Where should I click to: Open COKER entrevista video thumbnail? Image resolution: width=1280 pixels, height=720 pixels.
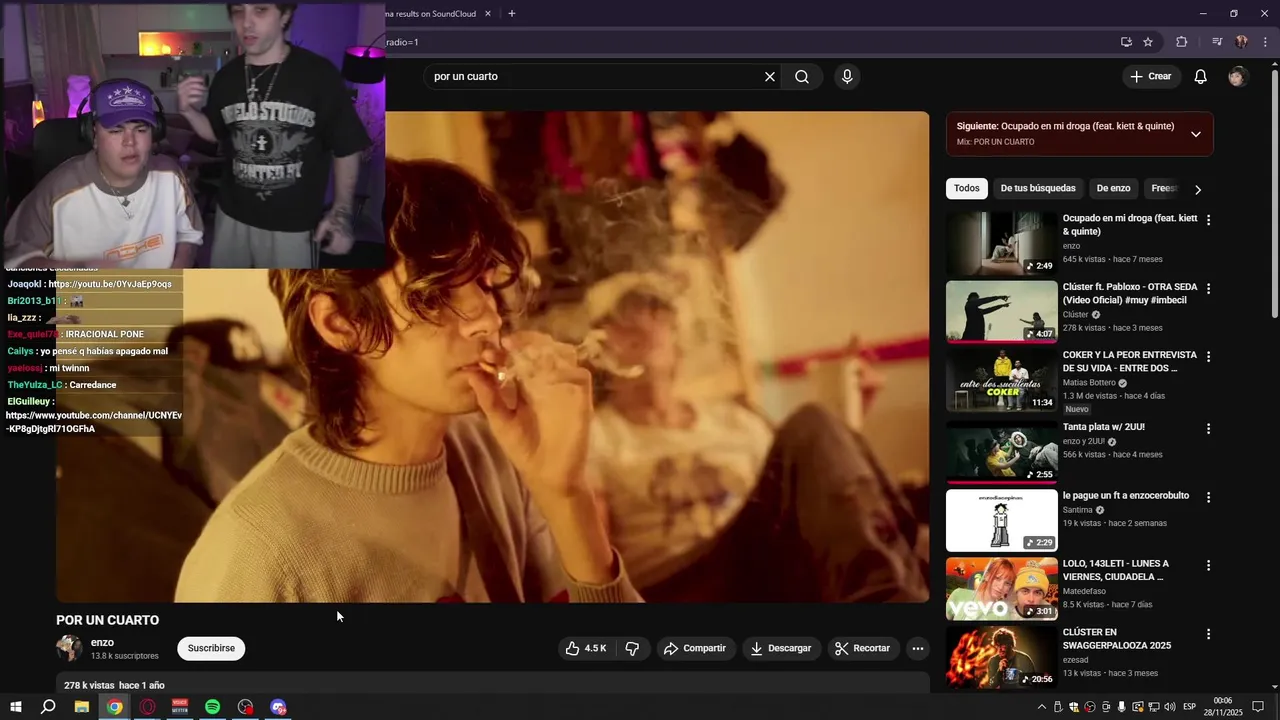[x=1001, y=380]
